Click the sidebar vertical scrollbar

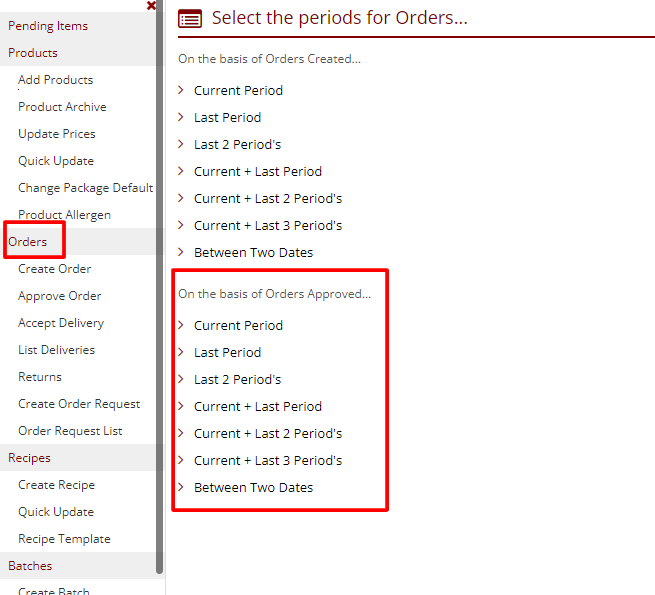pos(159,300)
